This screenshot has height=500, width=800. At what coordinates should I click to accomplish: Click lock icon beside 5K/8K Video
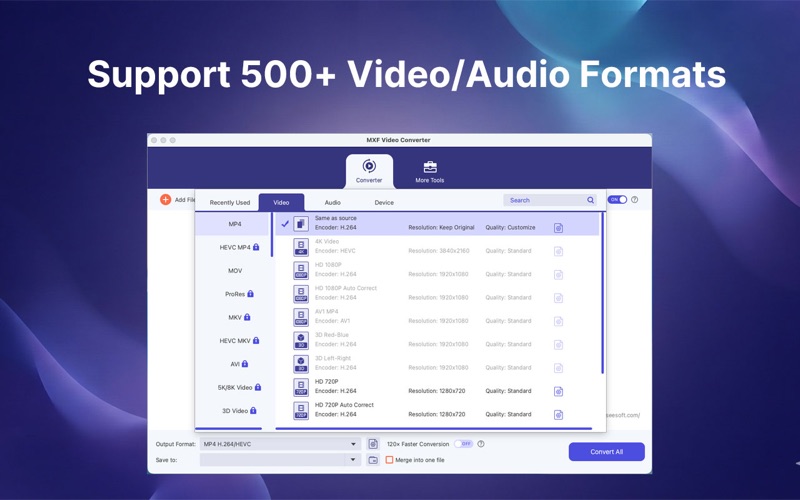(x=258, y=387)
